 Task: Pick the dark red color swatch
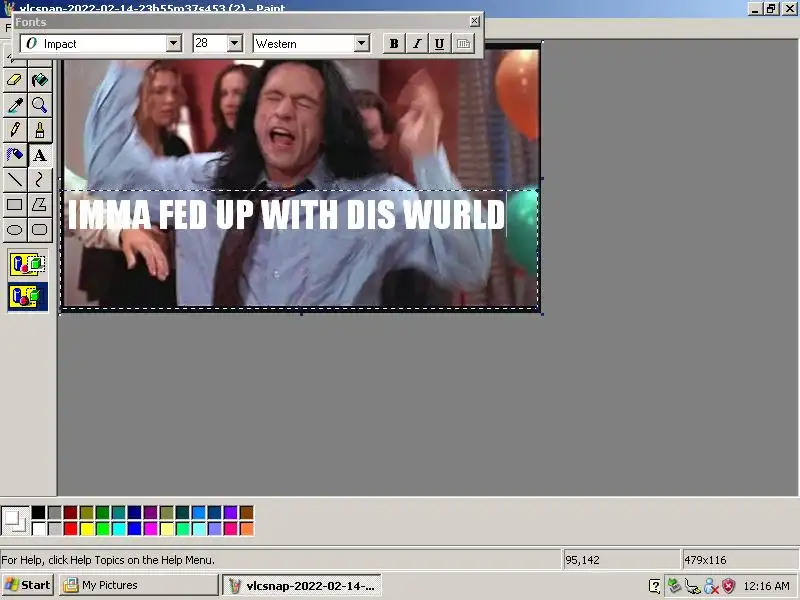click(x=70, y=512)
